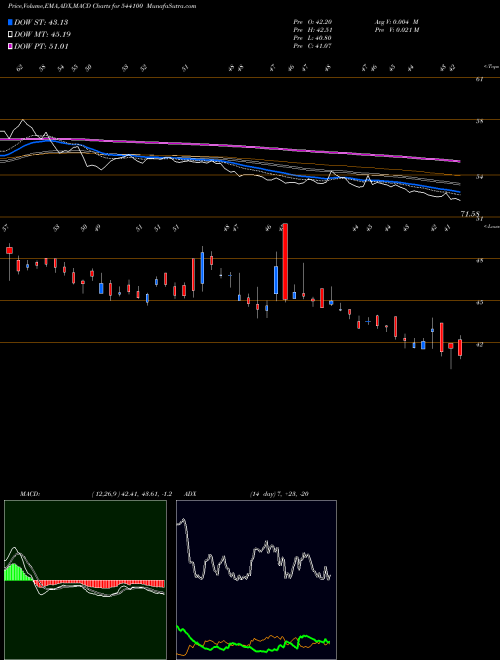Click the 54 price axis label

click(479, 177)
